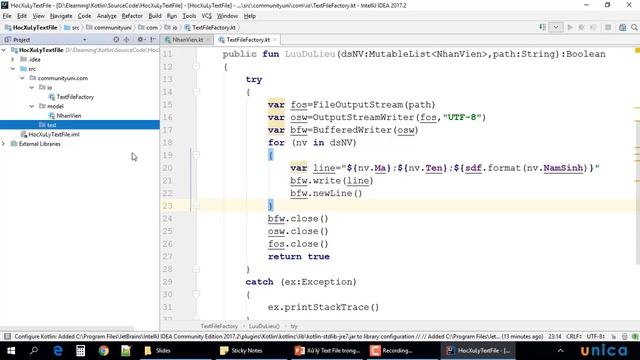Open Microsoft Edge from taskbar
640x360 pixels.
coord(58,351)
